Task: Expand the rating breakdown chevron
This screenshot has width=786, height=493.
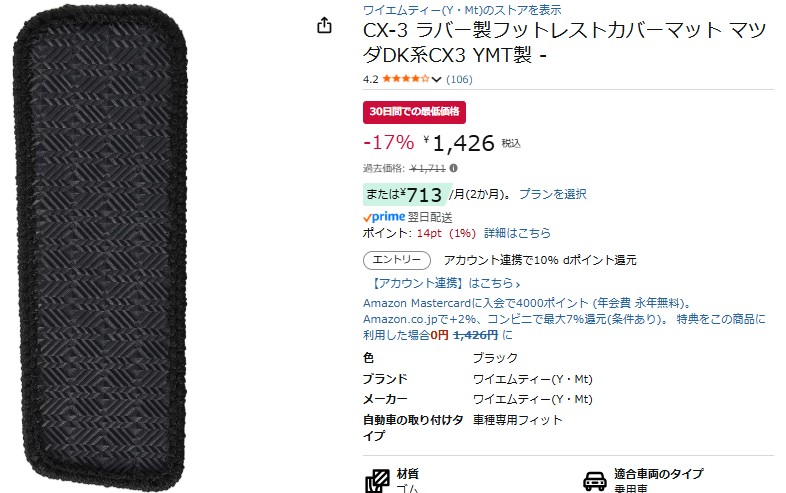Action: point(436,79)
